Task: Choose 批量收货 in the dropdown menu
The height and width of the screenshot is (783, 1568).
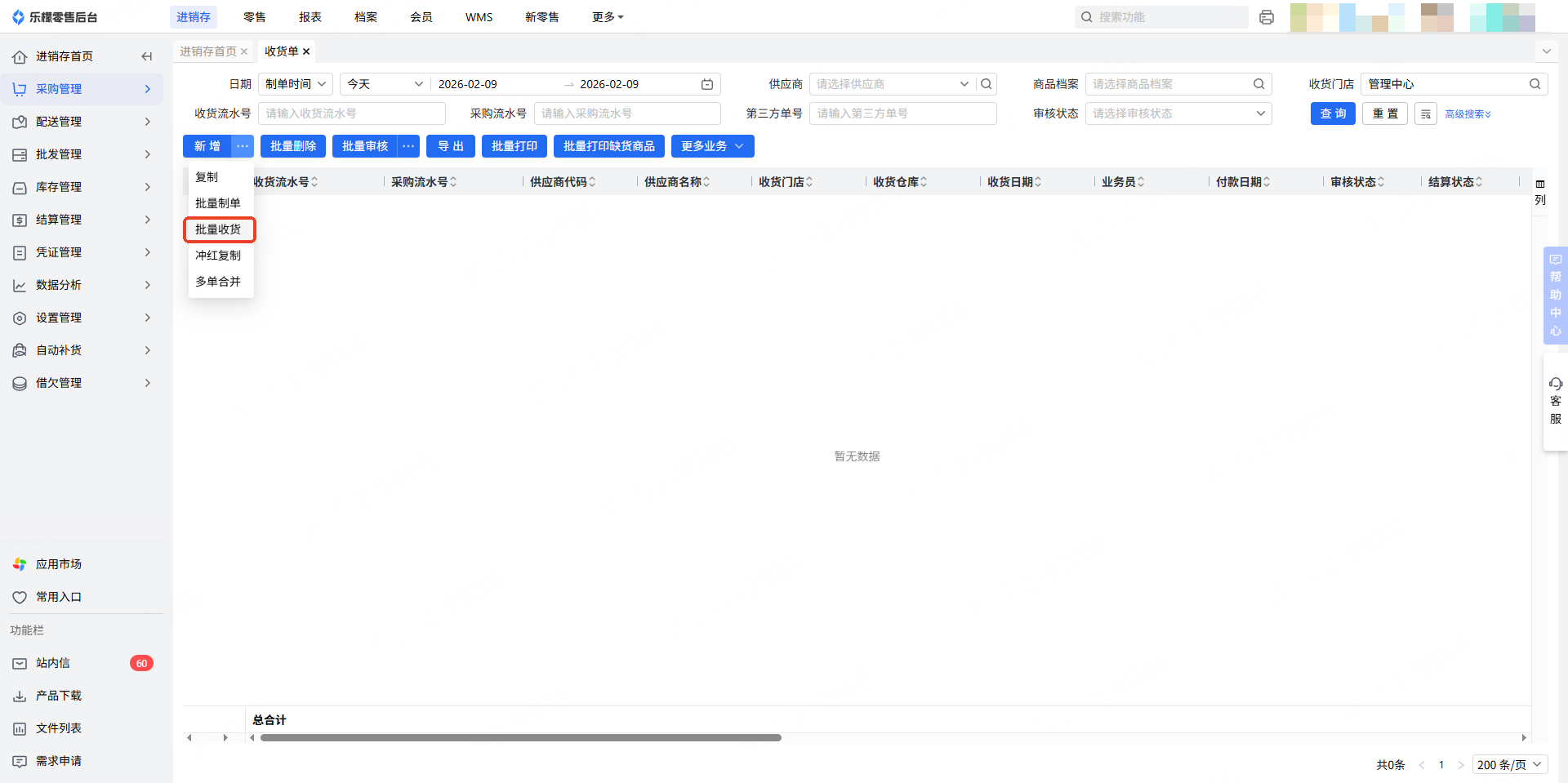Action: [x=218, y=229]
